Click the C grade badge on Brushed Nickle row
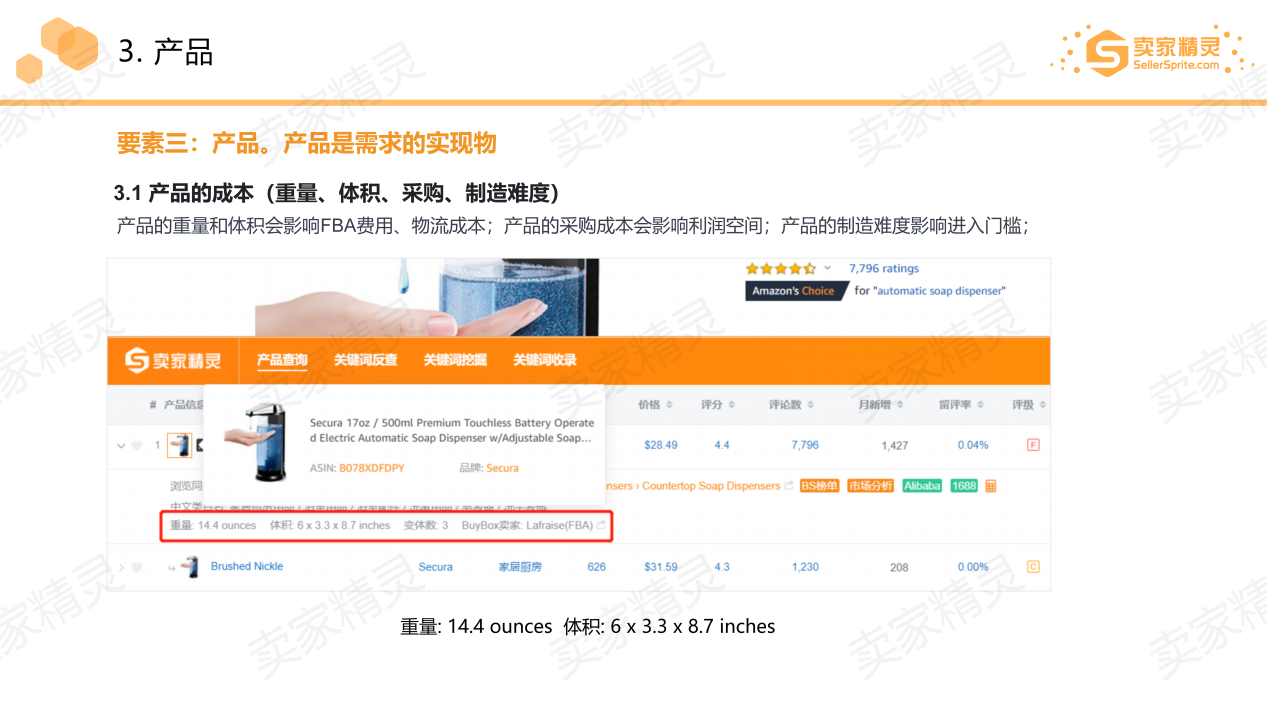This screenshot has width=1267, height=713. [1033, 566]
